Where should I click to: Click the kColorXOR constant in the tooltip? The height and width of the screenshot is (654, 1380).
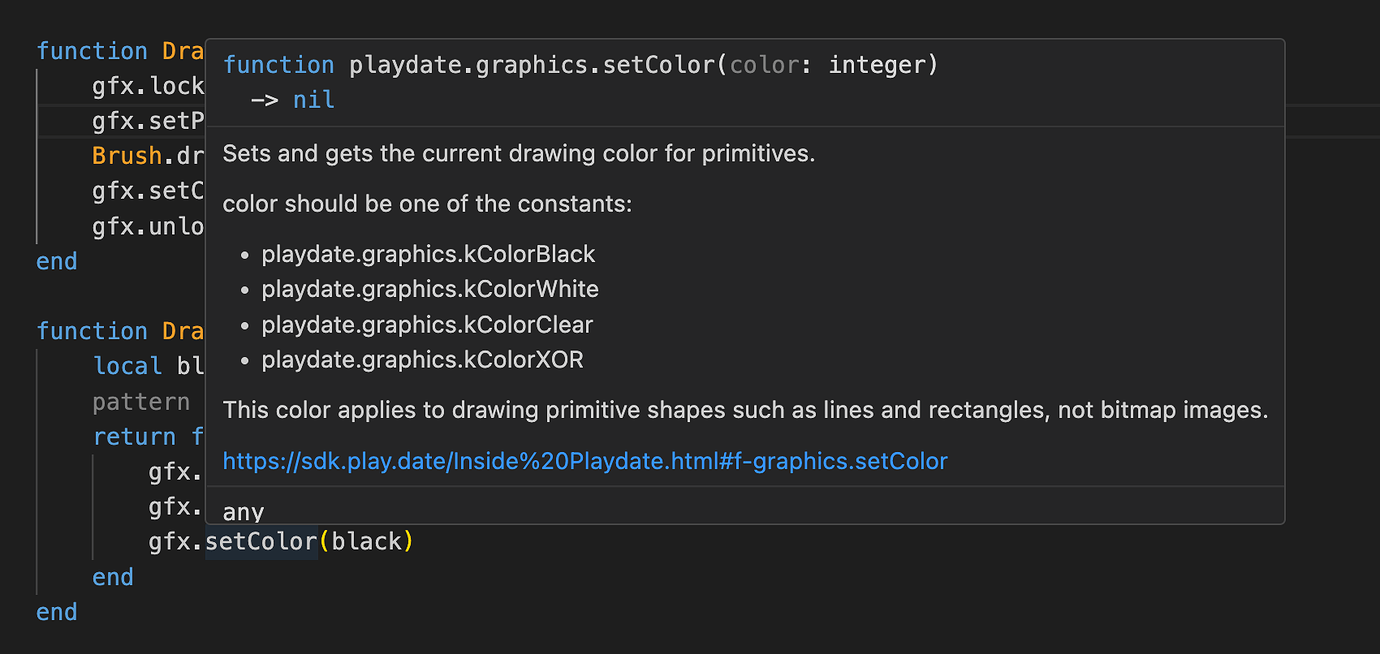point(422,359)
